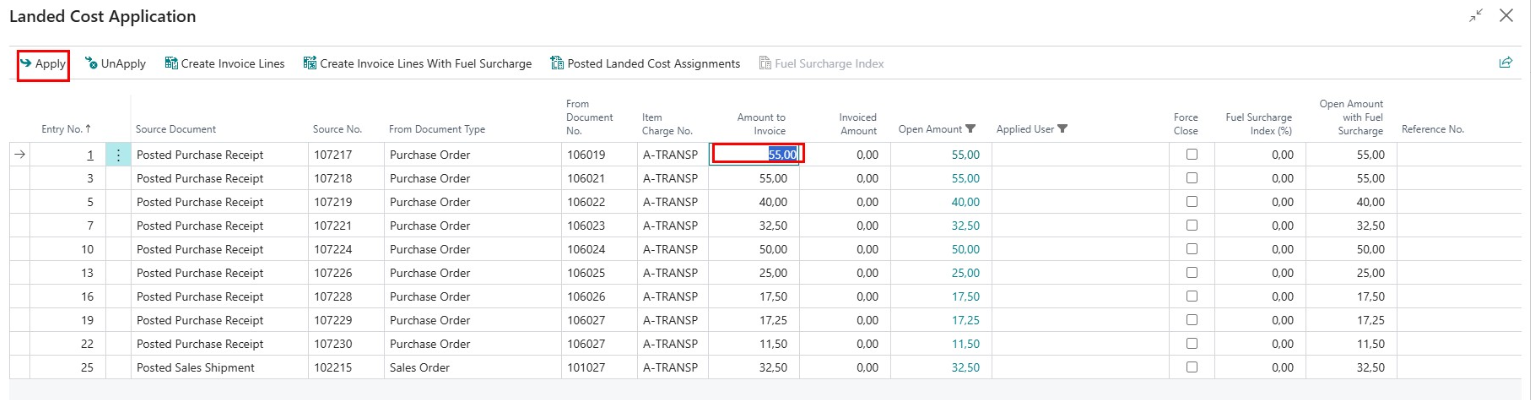Screen dimensions: 1531x400
Task: Enable Force Close for entry 1
Action: [x=1191, y=155]
